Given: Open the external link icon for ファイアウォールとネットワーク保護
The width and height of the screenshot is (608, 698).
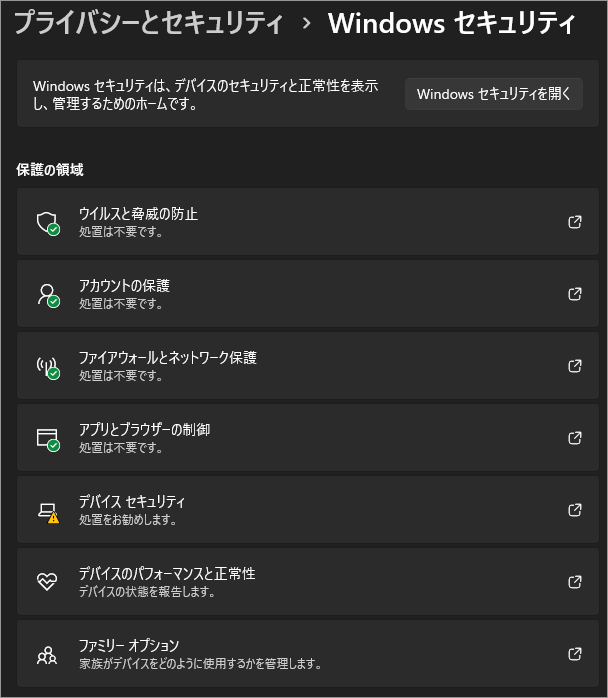Looking at the screenshot, I should pos(575,366).
